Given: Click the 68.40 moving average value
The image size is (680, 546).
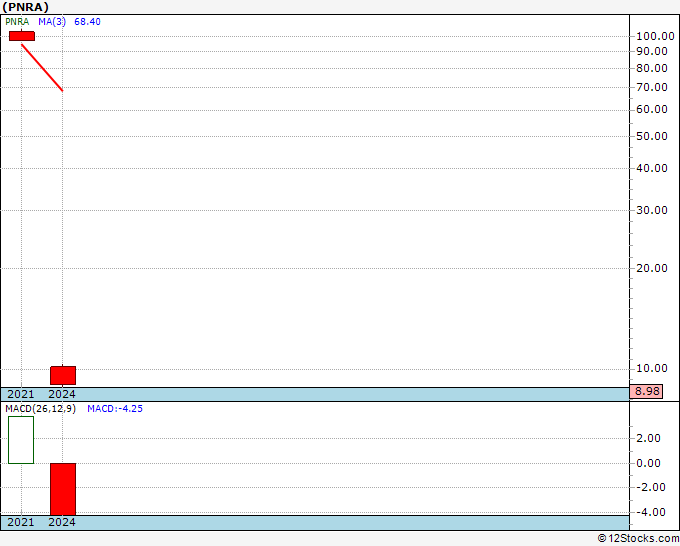Looking at the screenshot, I should pos(87,22).
